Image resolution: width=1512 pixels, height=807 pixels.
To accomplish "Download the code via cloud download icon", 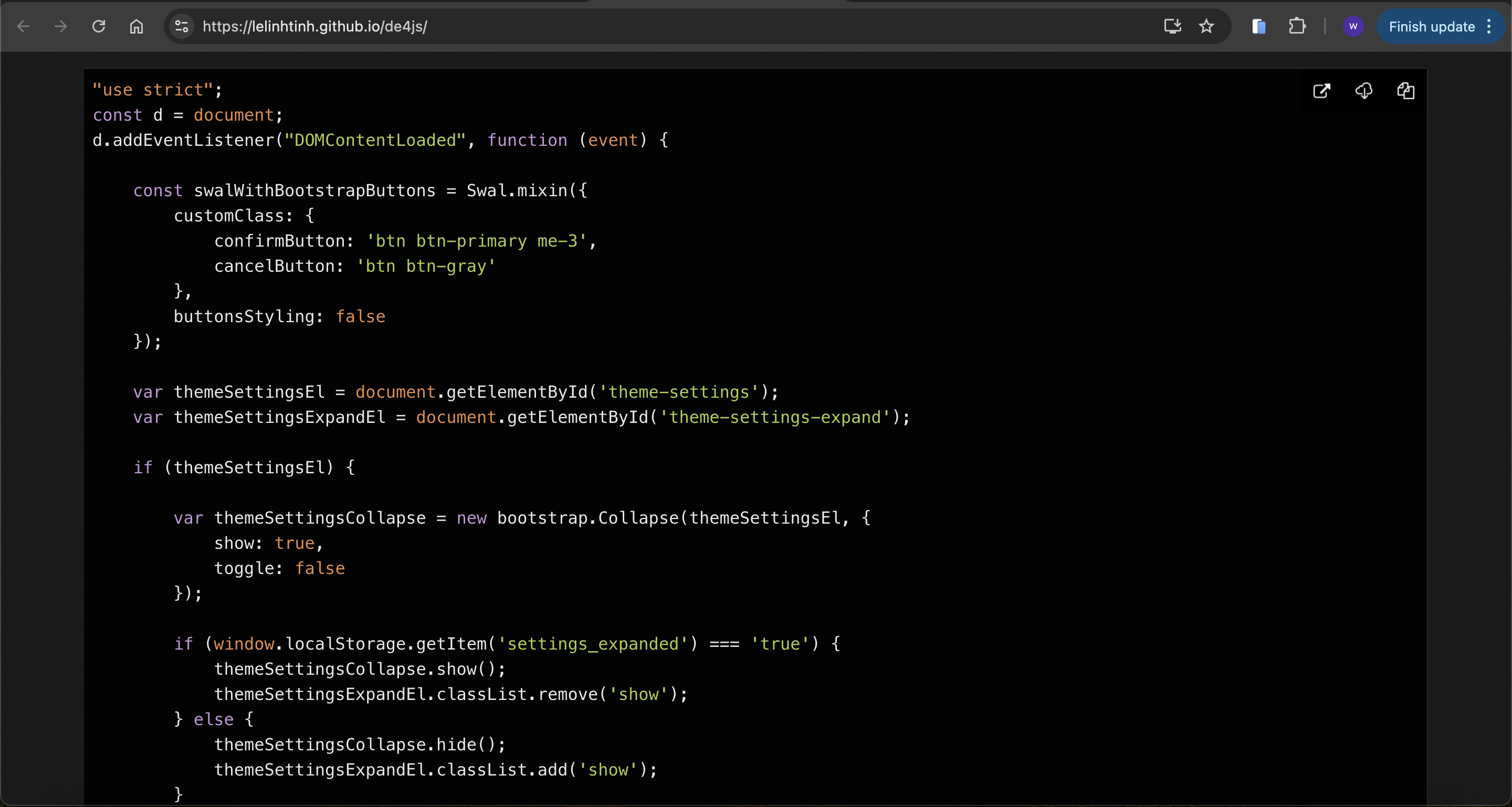I will coord(1363,91).
